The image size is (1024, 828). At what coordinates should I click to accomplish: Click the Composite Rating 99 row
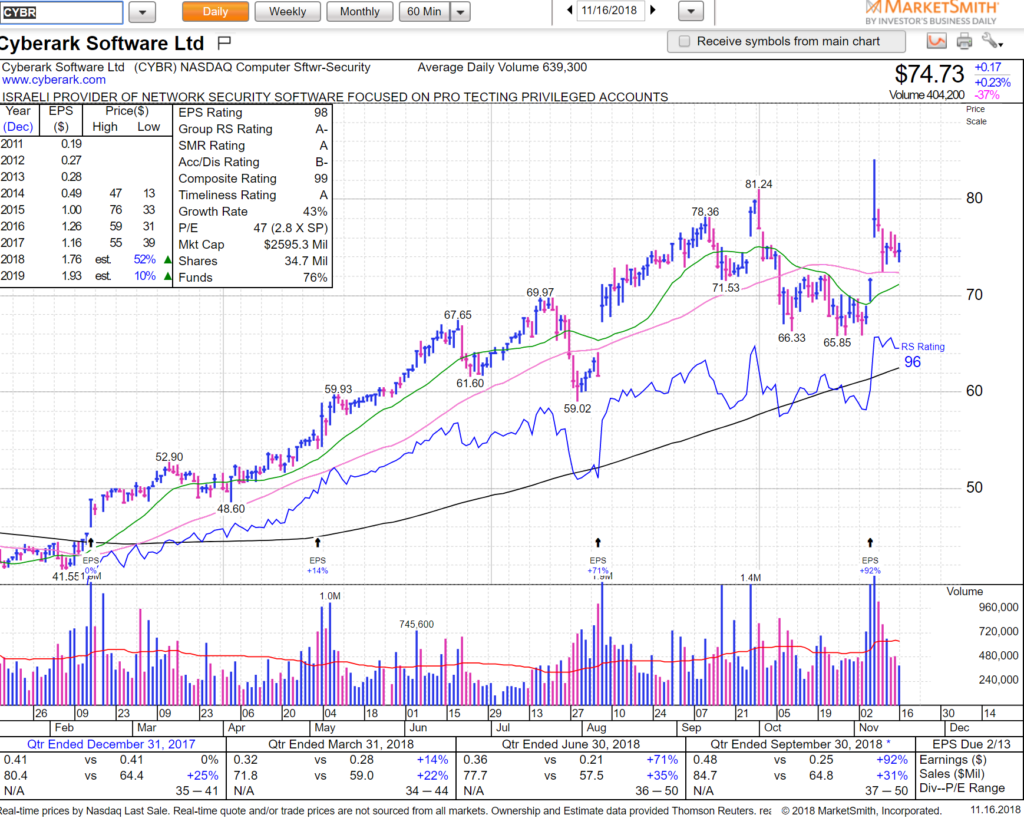pyautogui.click(x=253, y=178)
